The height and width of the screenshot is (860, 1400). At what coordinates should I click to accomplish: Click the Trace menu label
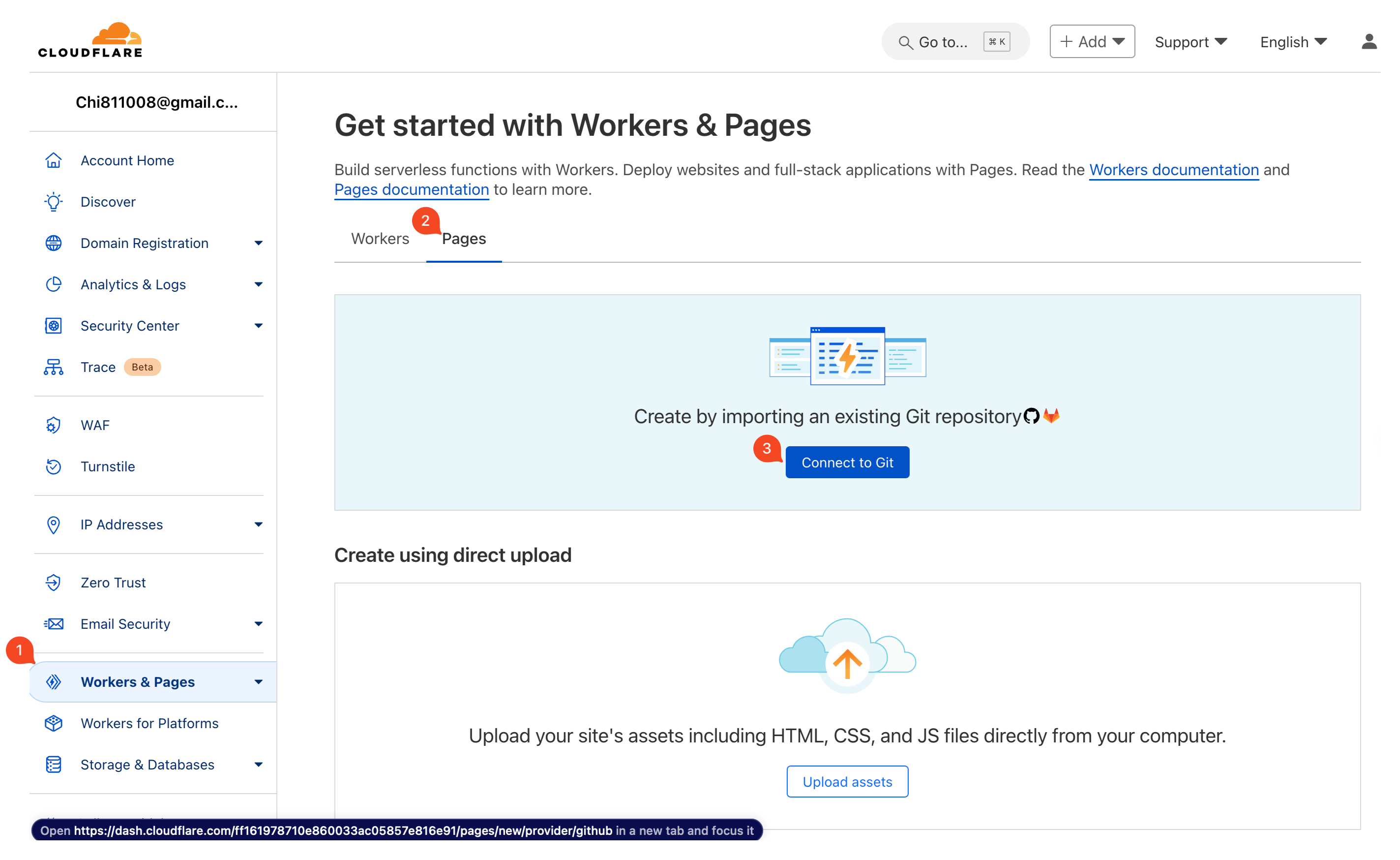click(x=98, y=367)
